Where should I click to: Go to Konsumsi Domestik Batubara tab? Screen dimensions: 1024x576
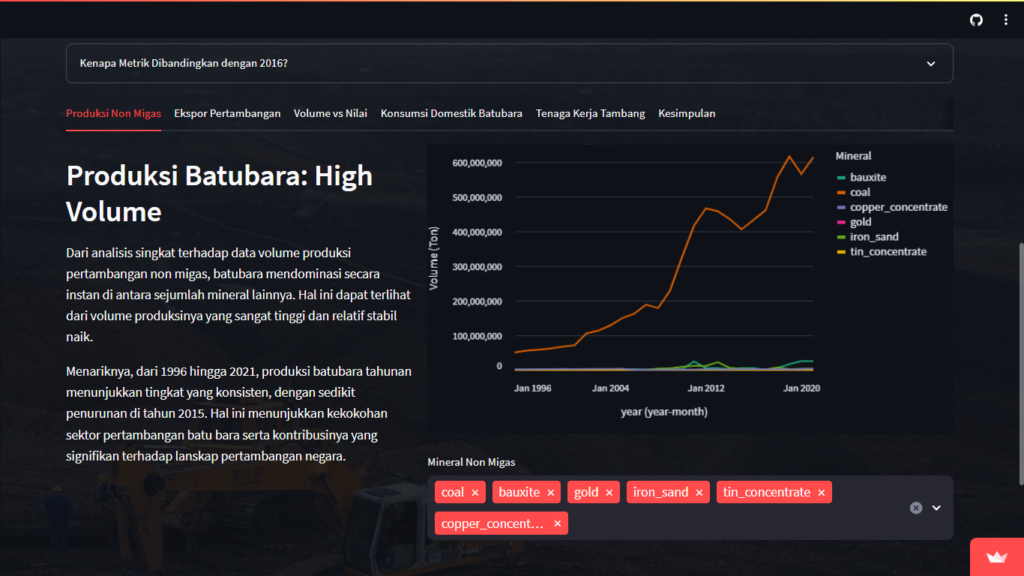[451, 114]
